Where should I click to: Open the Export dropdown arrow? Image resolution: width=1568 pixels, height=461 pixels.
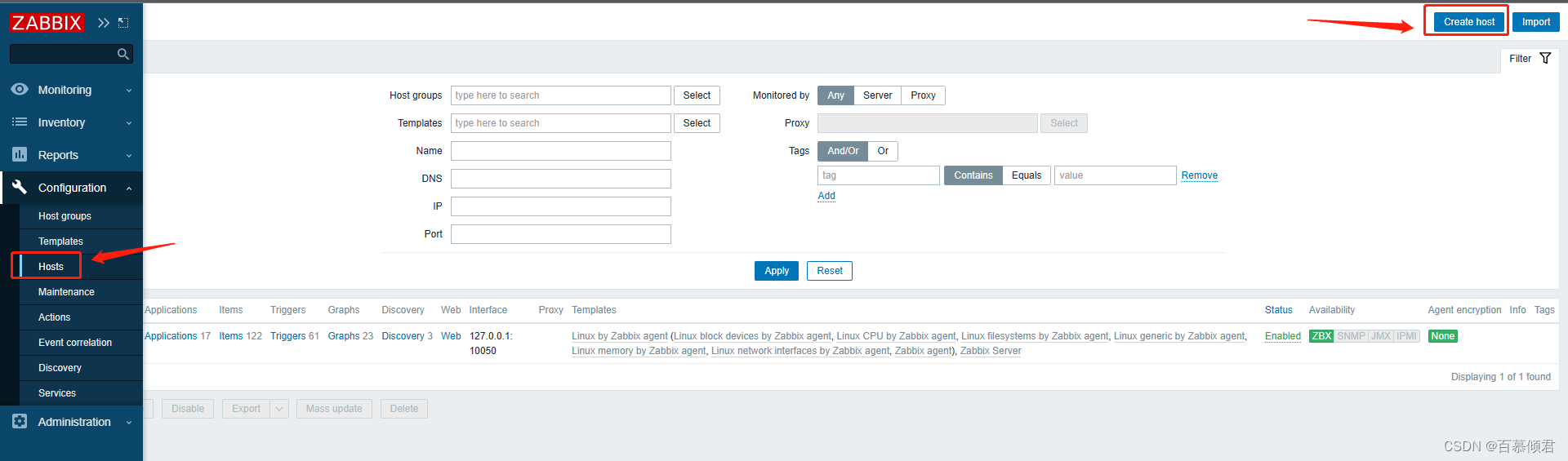point(280,409)
